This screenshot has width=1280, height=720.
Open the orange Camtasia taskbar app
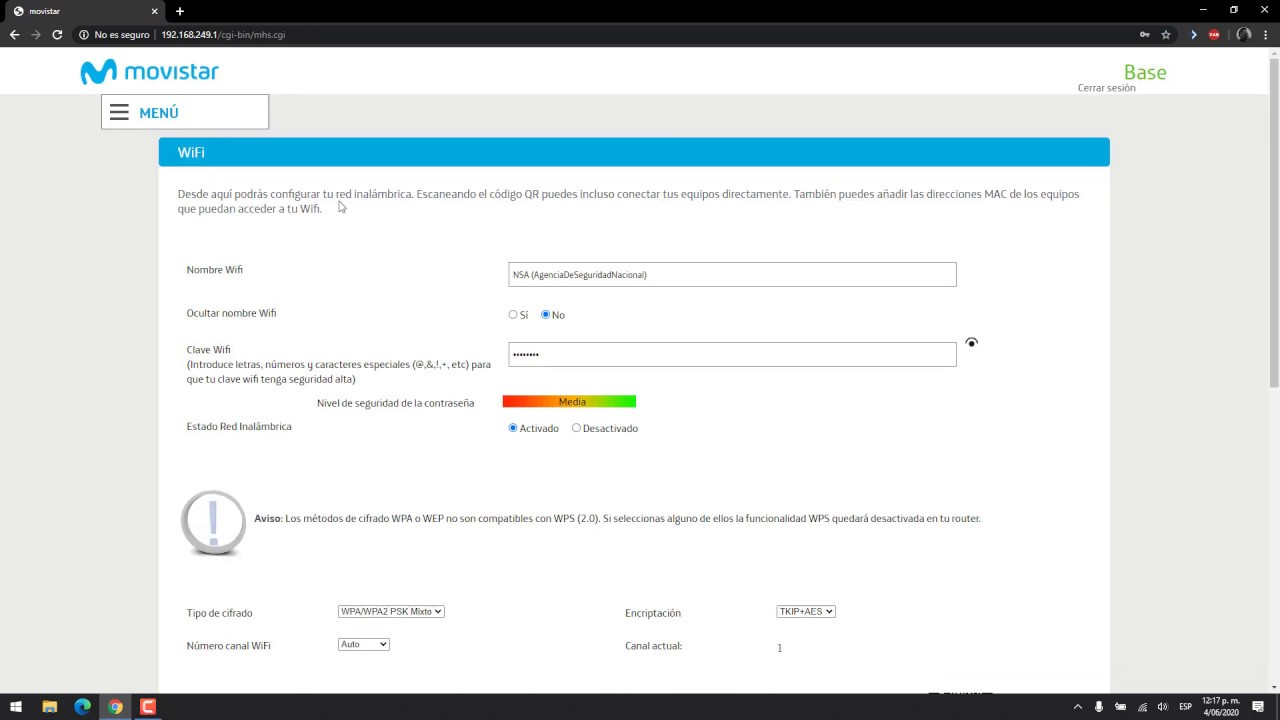[x=148, y=707]
